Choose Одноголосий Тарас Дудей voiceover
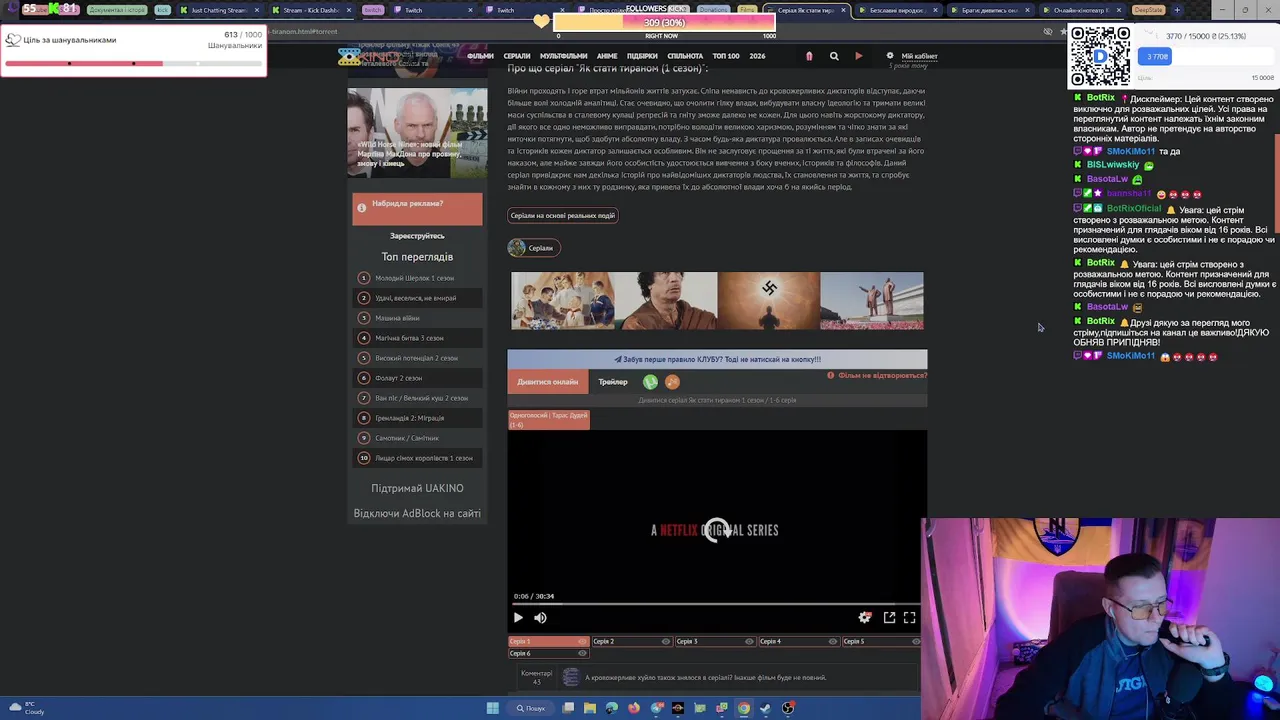This screenshot has height=720, width=1280. point(549,419)
